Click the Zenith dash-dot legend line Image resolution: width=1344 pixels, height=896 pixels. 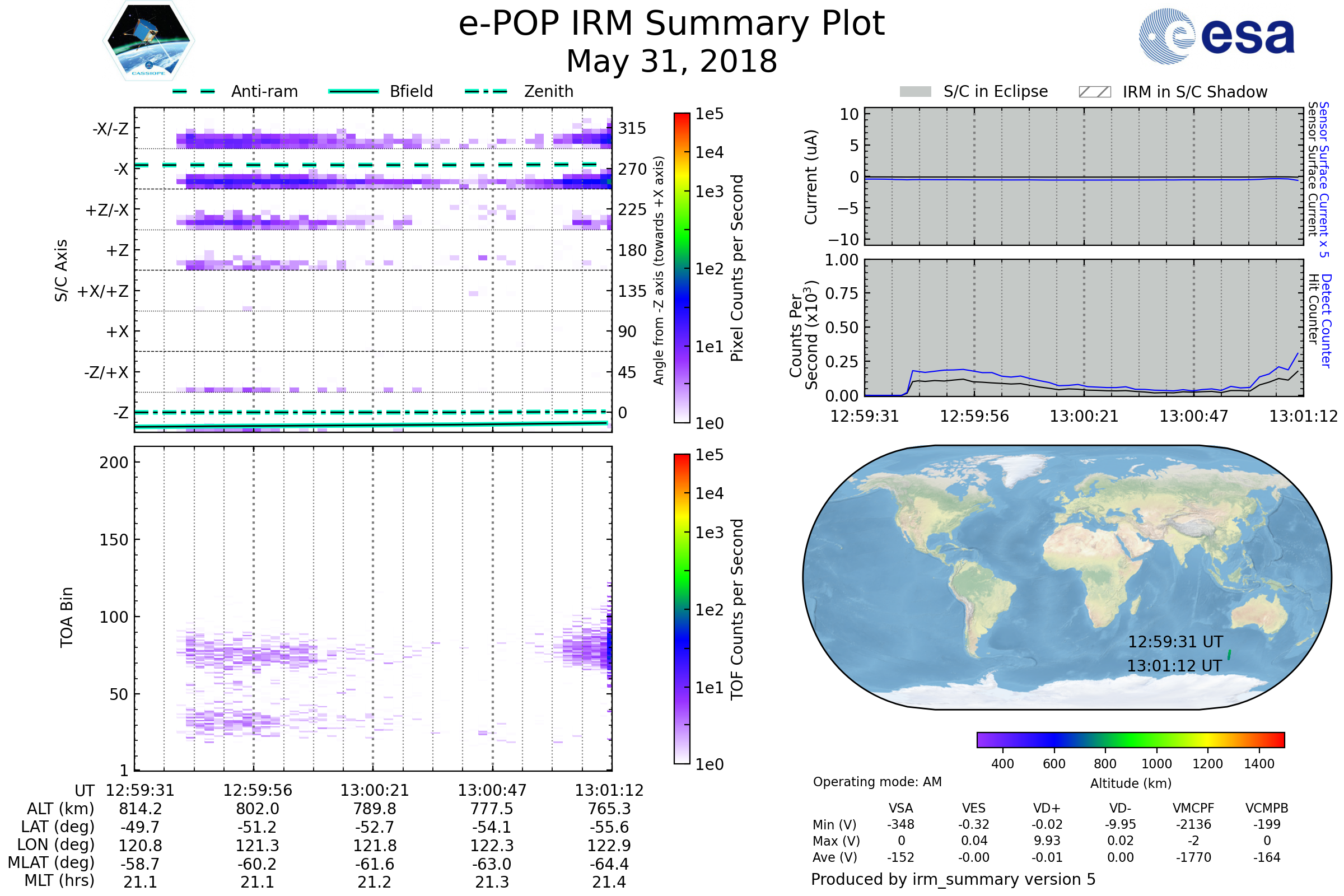point(486,91)
